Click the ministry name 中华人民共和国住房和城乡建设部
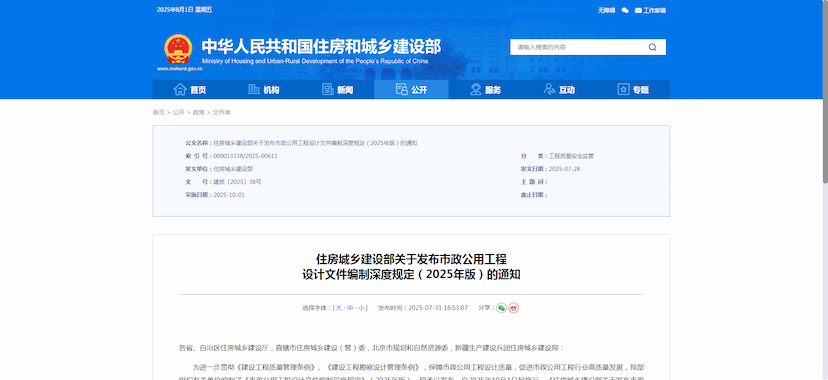The width and height of the screenshot is (828, 380). click(x=321, y=46)
